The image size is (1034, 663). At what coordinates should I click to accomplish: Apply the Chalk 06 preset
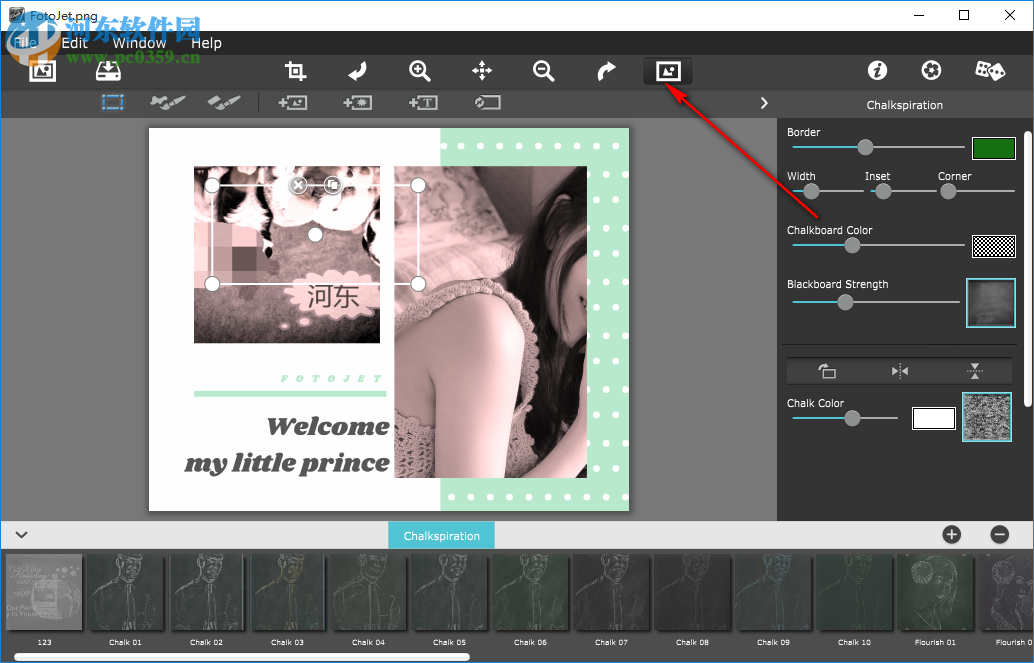(530, 592)
